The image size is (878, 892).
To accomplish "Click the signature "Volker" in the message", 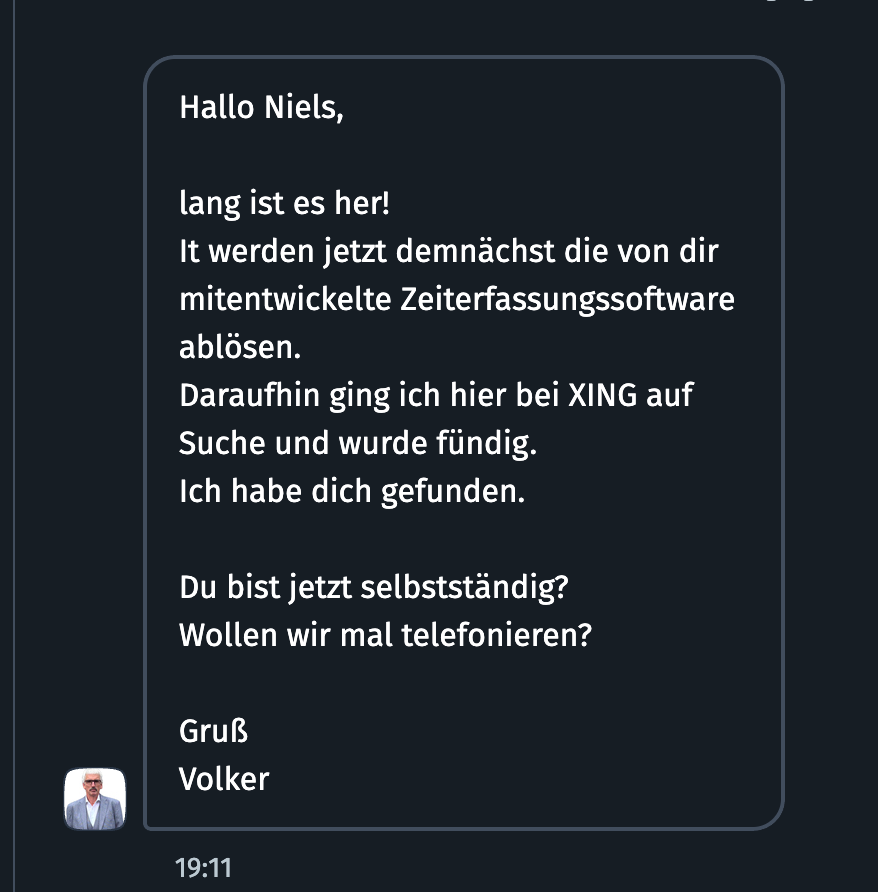I will coord(224,779).
